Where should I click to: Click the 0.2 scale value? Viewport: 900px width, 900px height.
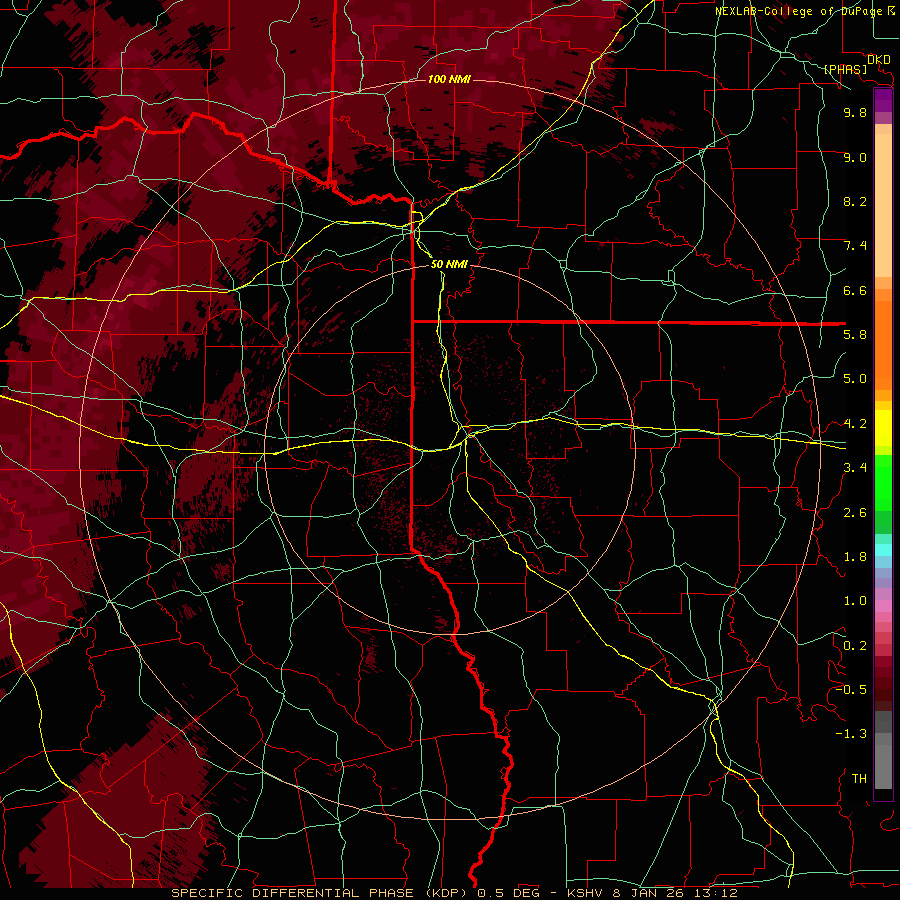tap(855, 646)
